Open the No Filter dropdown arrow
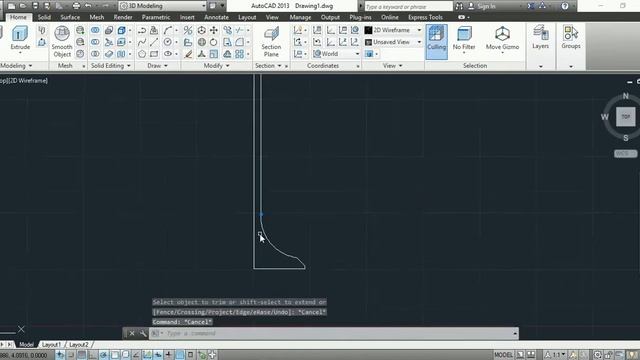Screen dimensions: 640x360 [x=464, y=53]
